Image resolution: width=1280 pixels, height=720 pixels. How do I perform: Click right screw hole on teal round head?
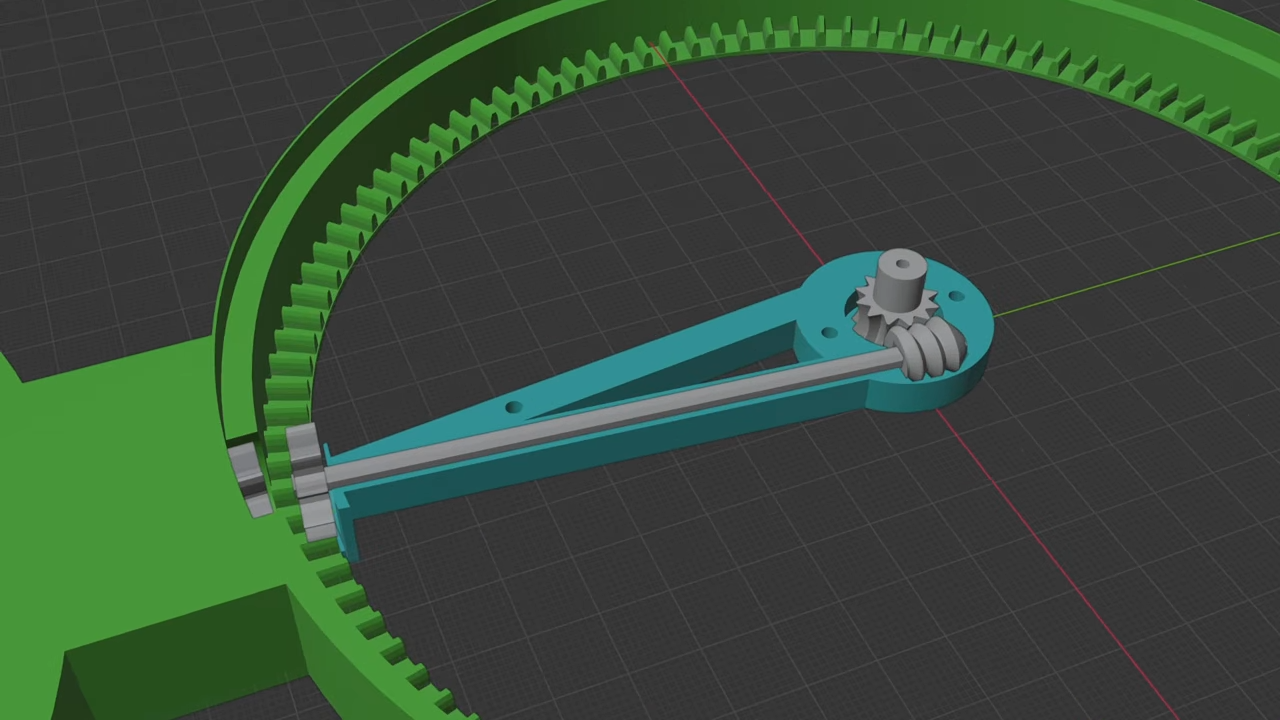pos(957,297)
